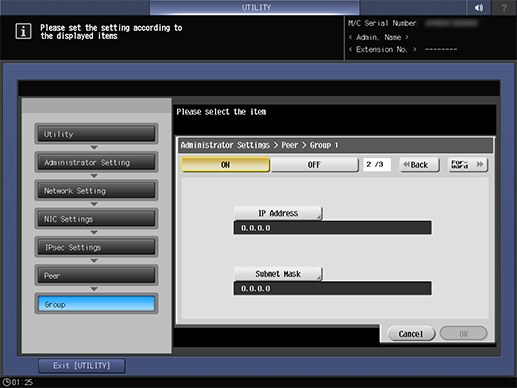Turn the group setting OFF

coord(314,165)
